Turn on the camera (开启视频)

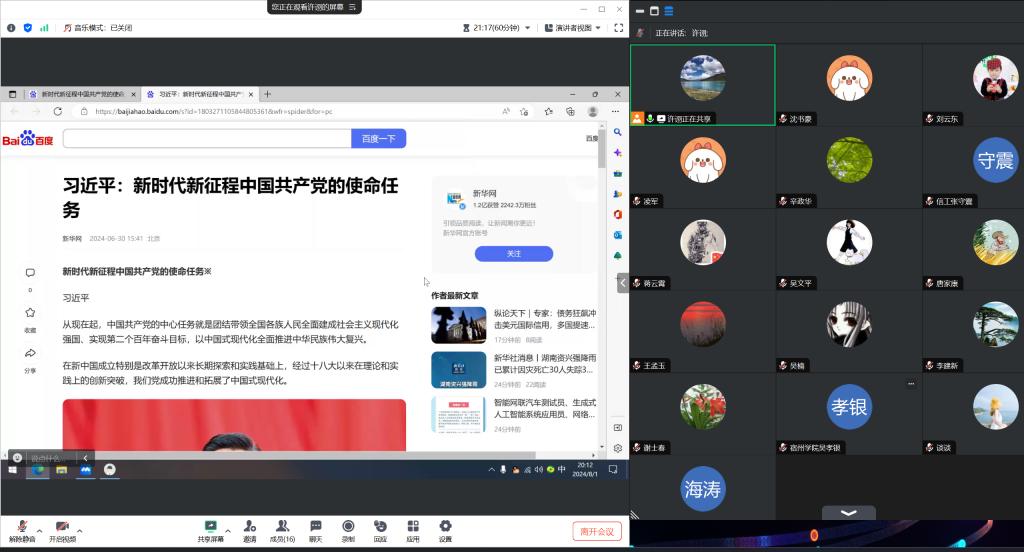[x=62, y=530]
